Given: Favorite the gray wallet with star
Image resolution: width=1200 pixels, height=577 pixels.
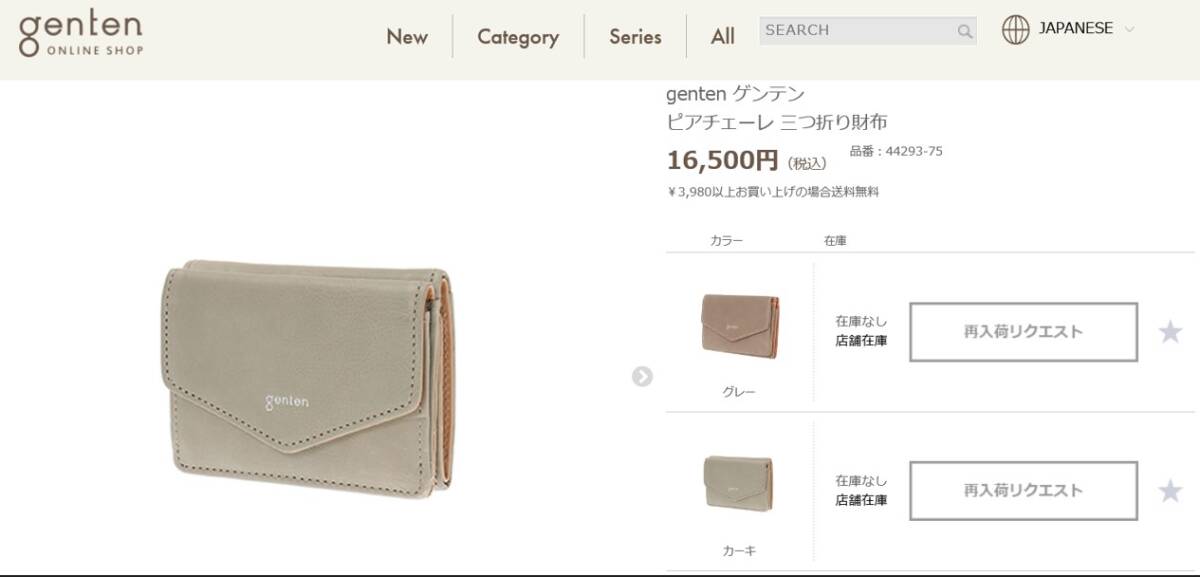Looking at the screenshot, I should (1170, 332).
